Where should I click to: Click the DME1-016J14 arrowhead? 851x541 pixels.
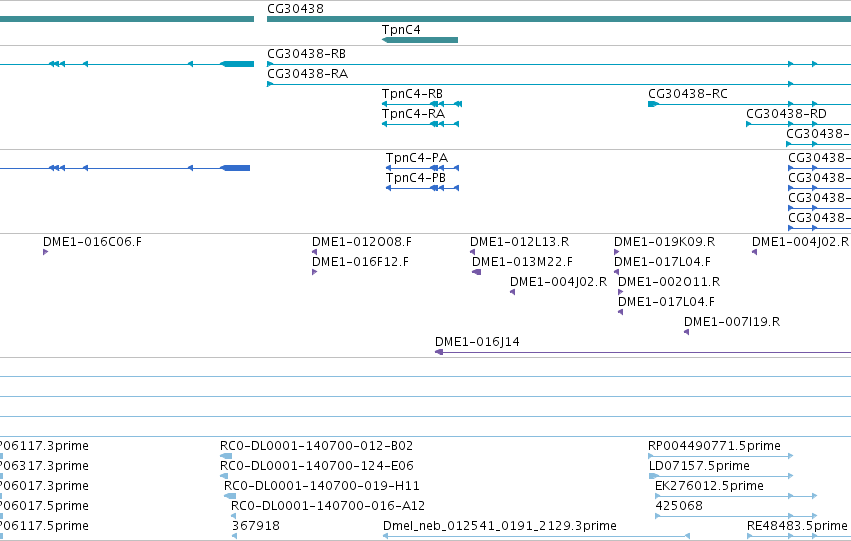[439, 352]
